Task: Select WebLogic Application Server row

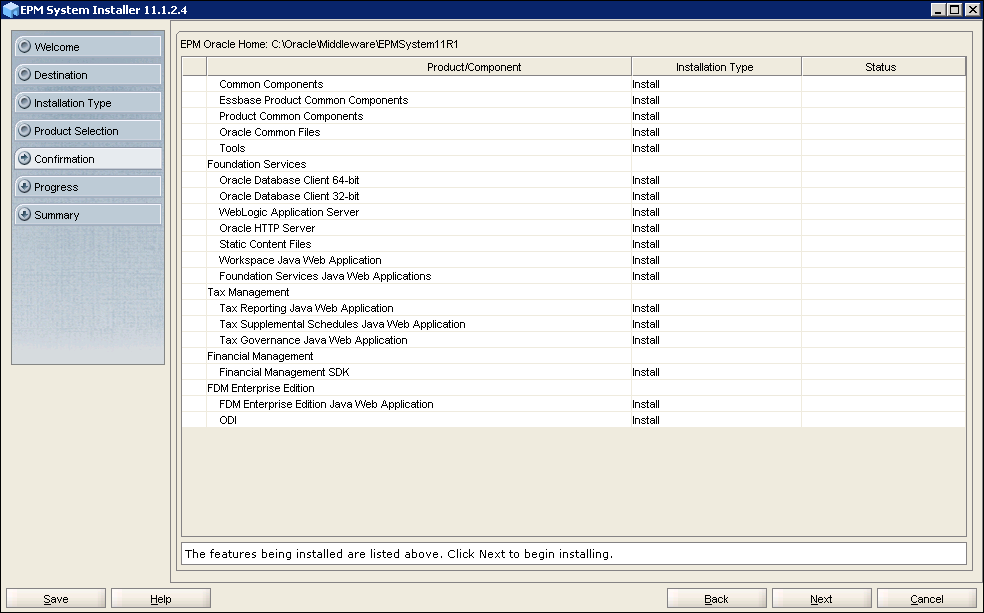Action: [x=574, y=212]
